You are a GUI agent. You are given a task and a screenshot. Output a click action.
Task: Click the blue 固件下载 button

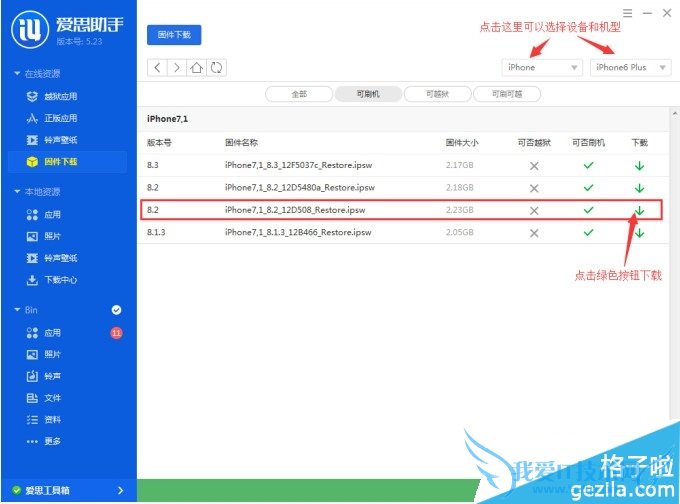click(175, 34)
